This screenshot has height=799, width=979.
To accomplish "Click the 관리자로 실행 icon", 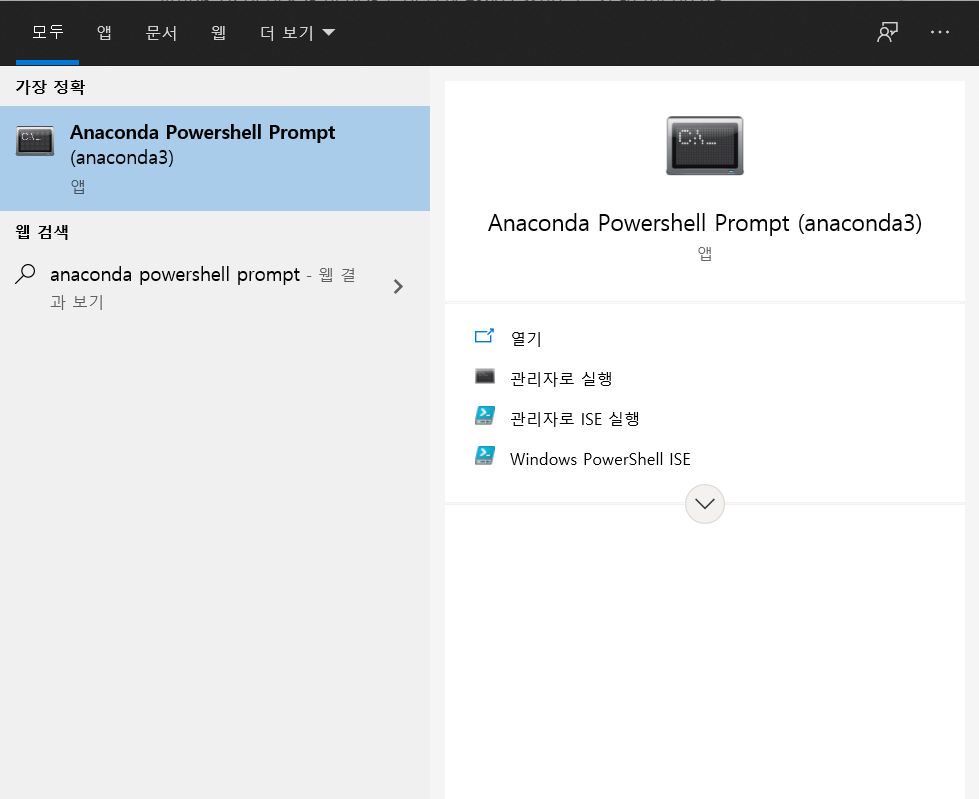I will pos(485,377).
